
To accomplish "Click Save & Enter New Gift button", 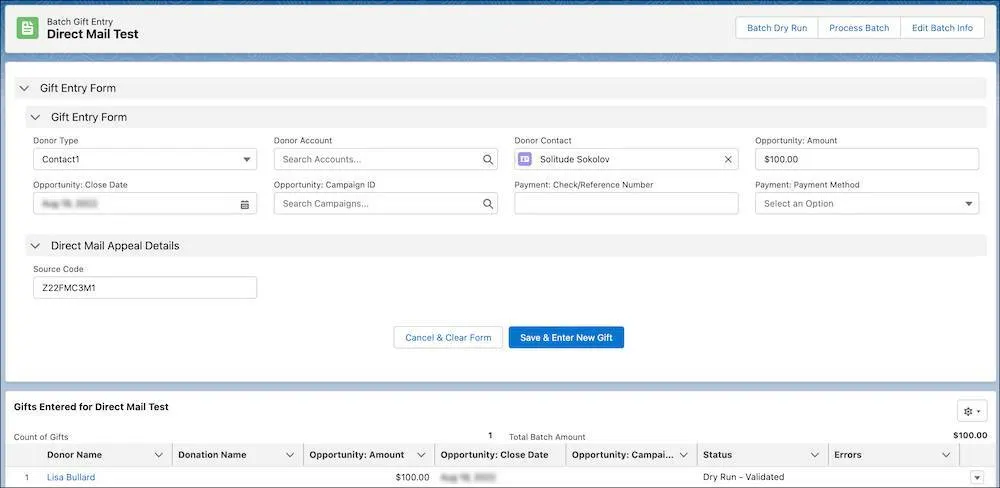I will [566, 337].
